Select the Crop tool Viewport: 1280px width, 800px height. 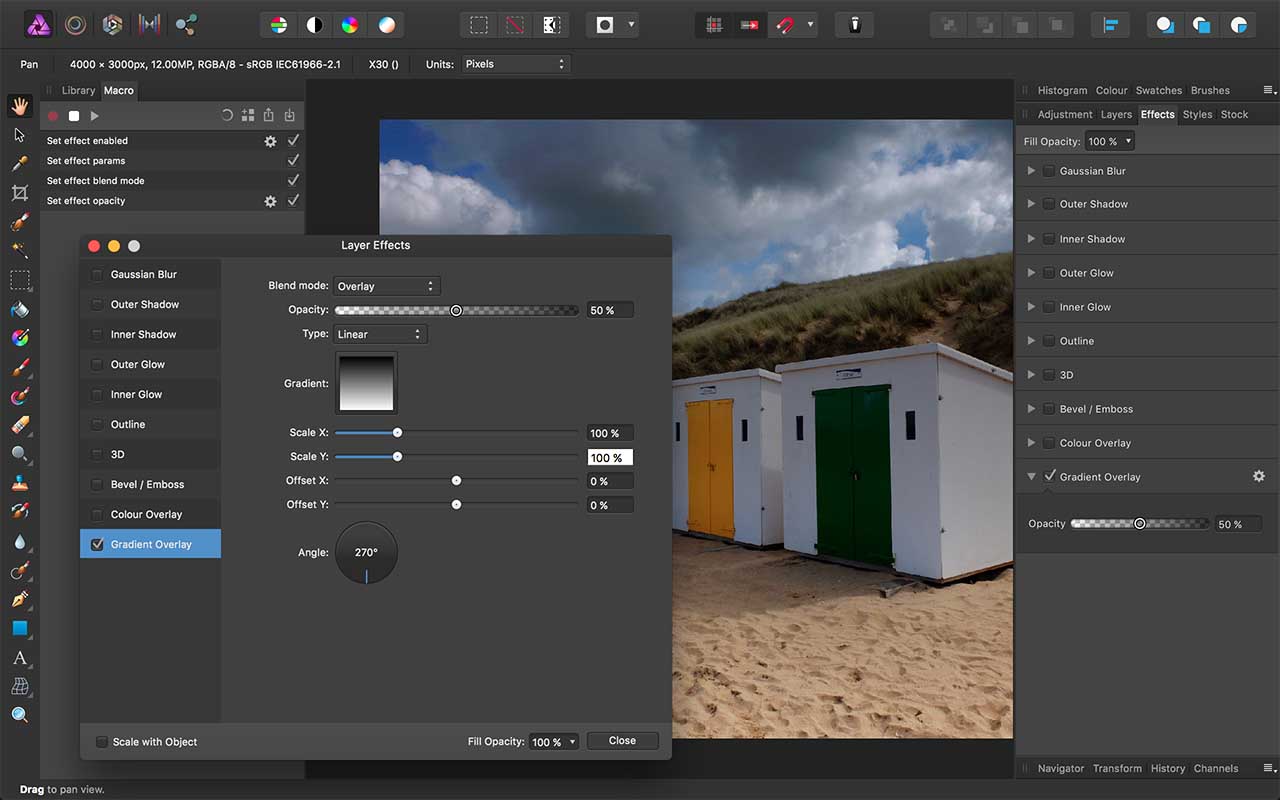point(19,193)
